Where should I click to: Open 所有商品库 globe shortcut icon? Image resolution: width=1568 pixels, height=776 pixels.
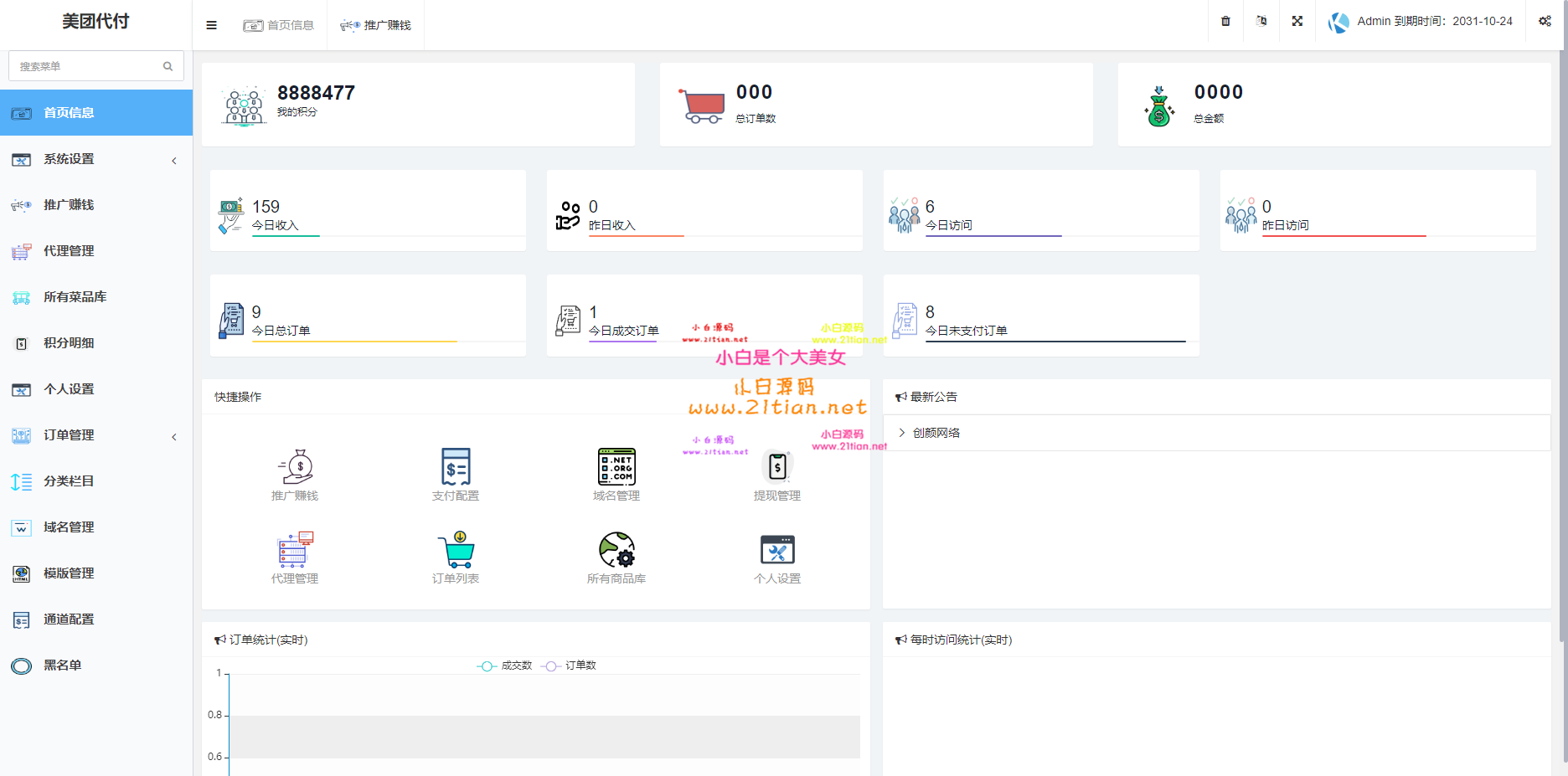tap(616, 550)
